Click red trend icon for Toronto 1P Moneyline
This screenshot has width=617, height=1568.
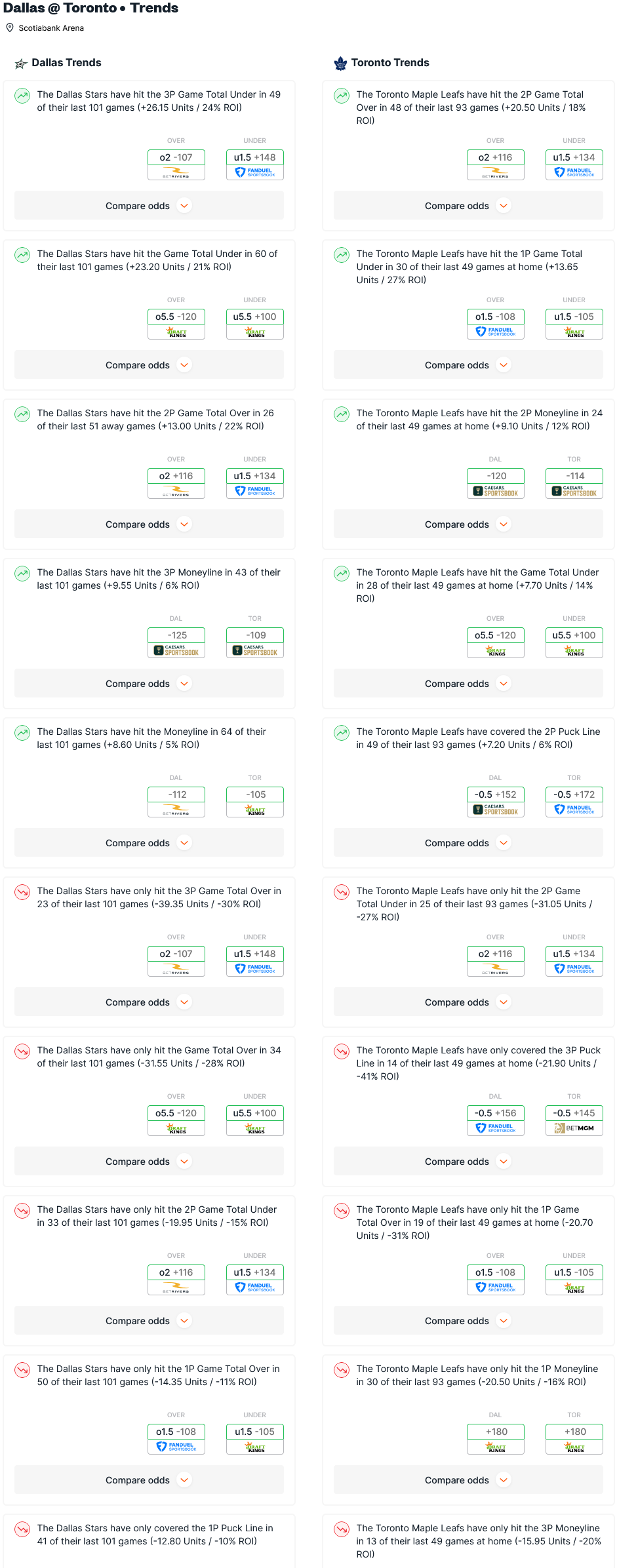[x=342, y=1370]
